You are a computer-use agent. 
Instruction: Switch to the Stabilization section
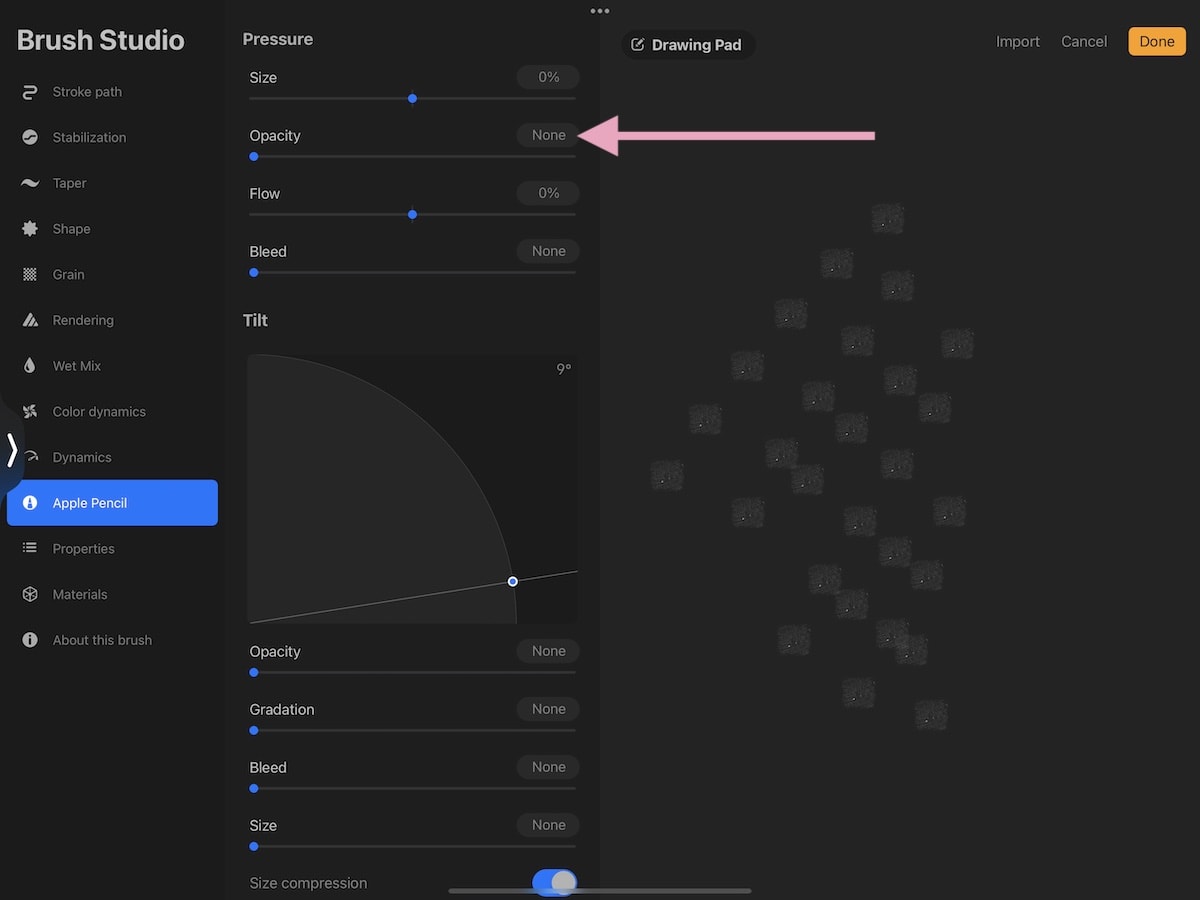pos(112,137)
